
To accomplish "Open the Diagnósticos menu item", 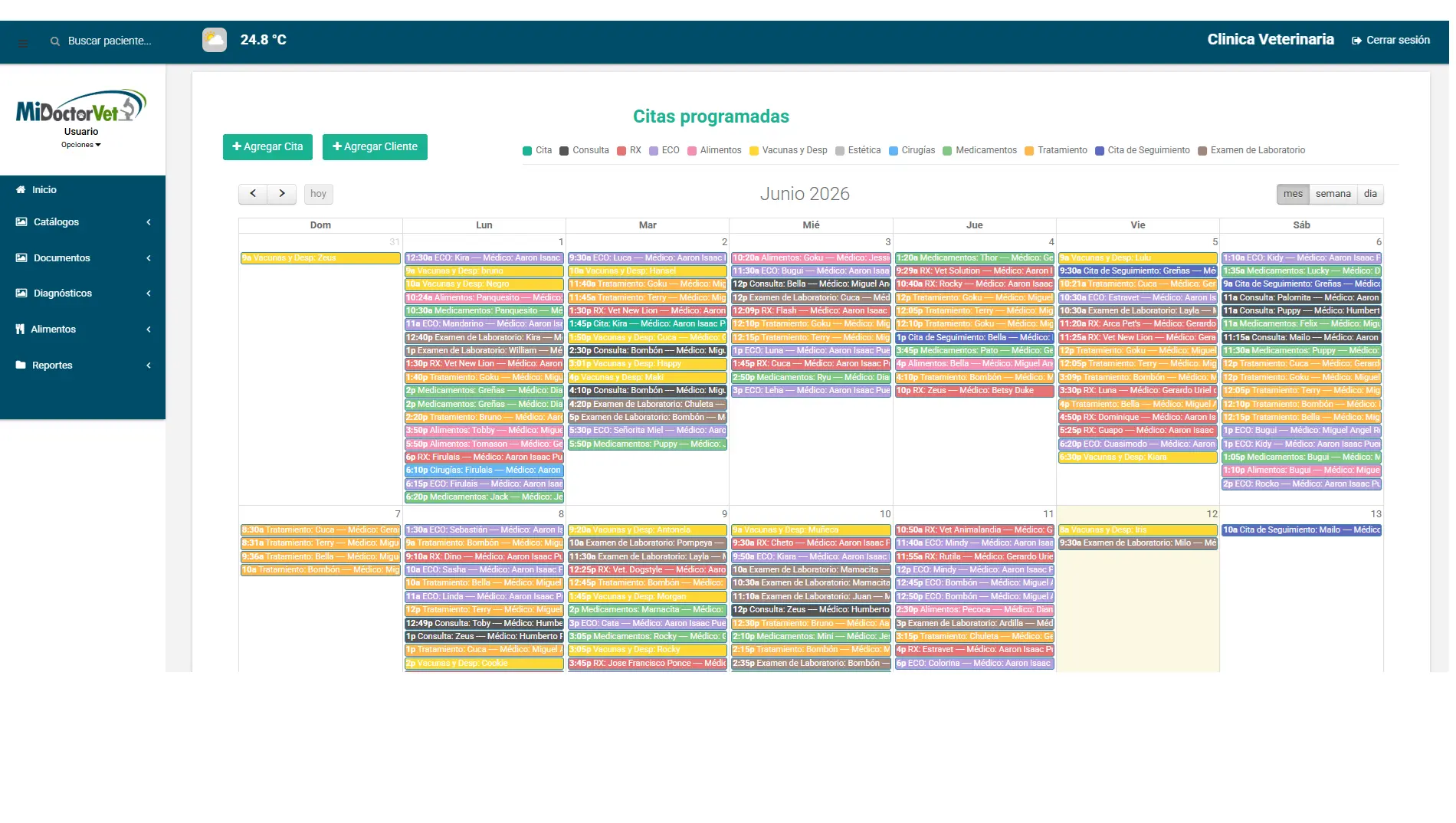I will [83, 293].
